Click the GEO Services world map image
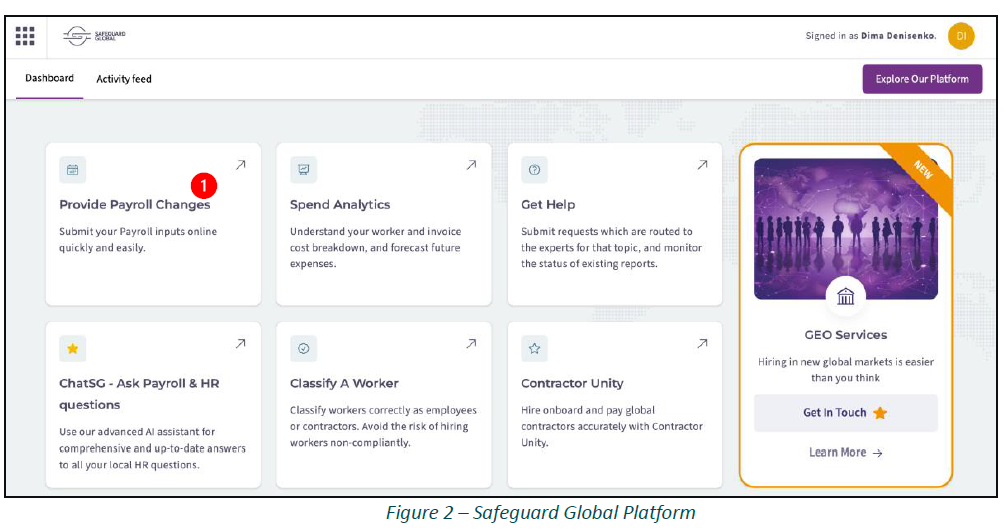This screenshot has height=531, width=1006. click(x=846, y=229)
